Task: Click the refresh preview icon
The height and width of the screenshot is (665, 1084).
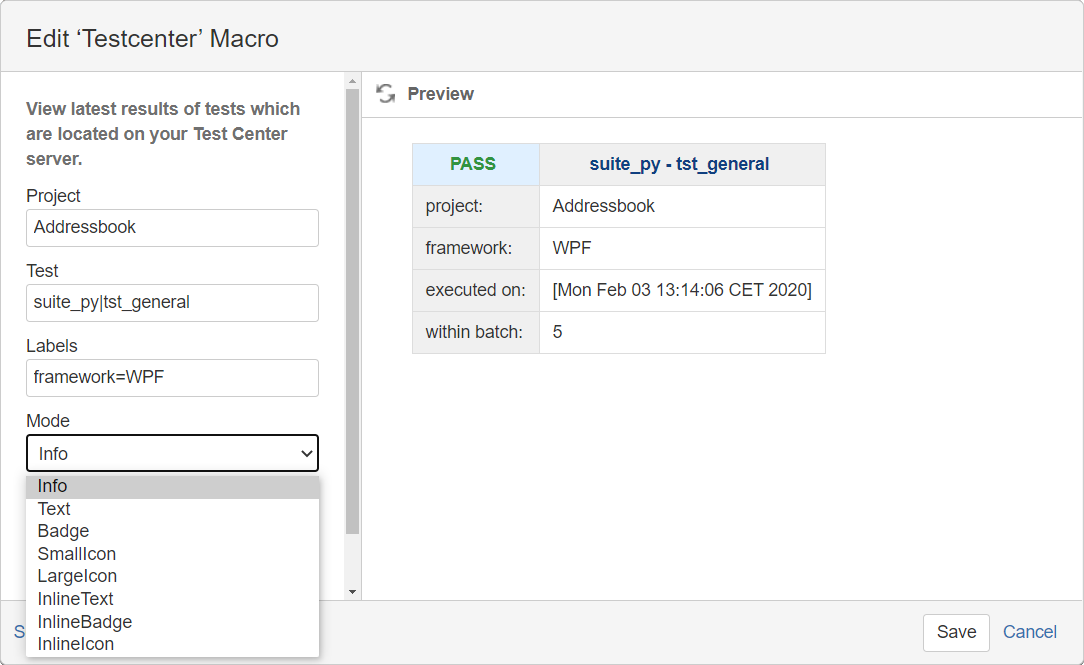Action: pos(386,93)
